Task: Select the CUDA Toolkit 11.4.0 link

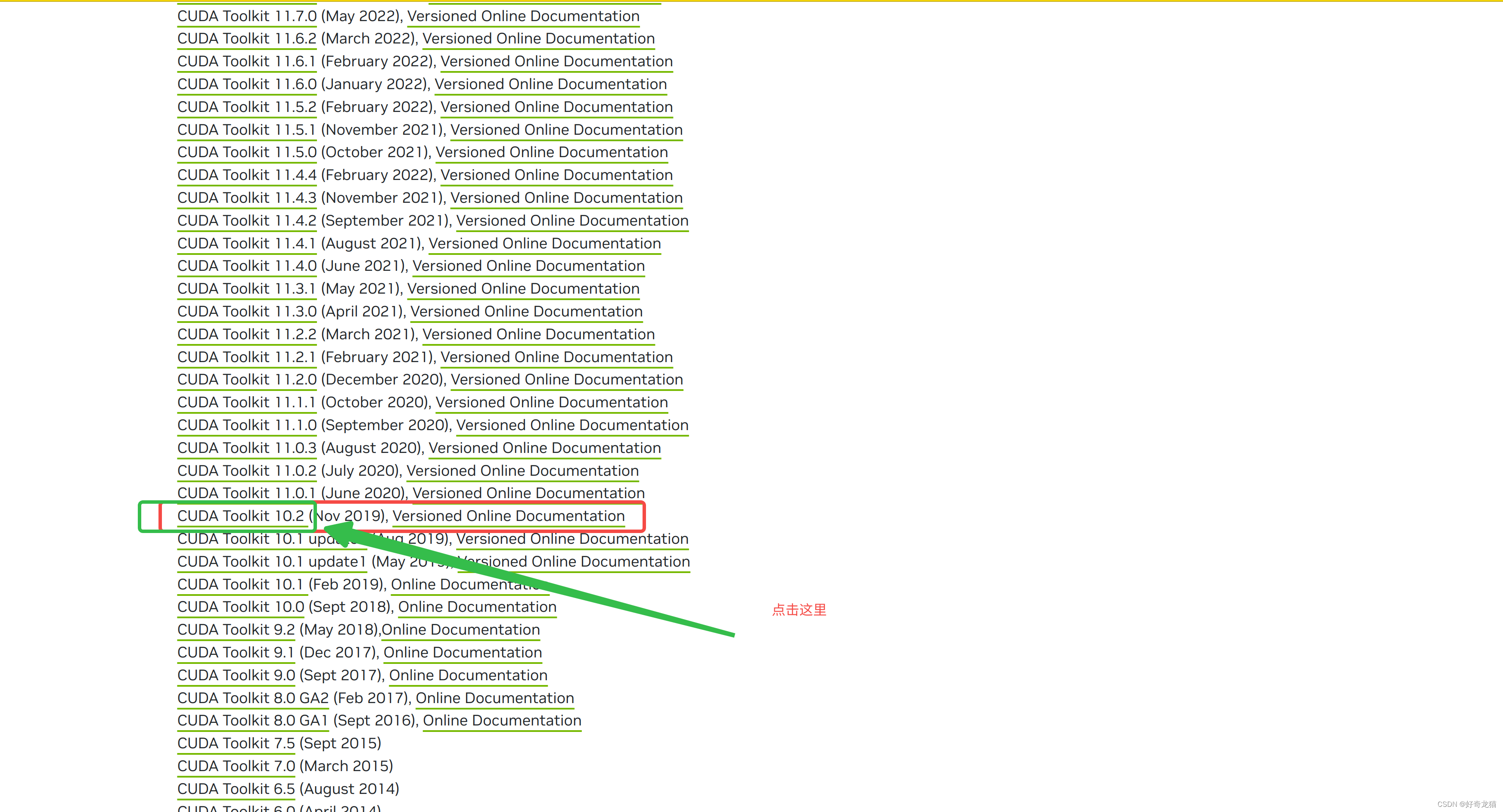Action: (x=247, y=267)
